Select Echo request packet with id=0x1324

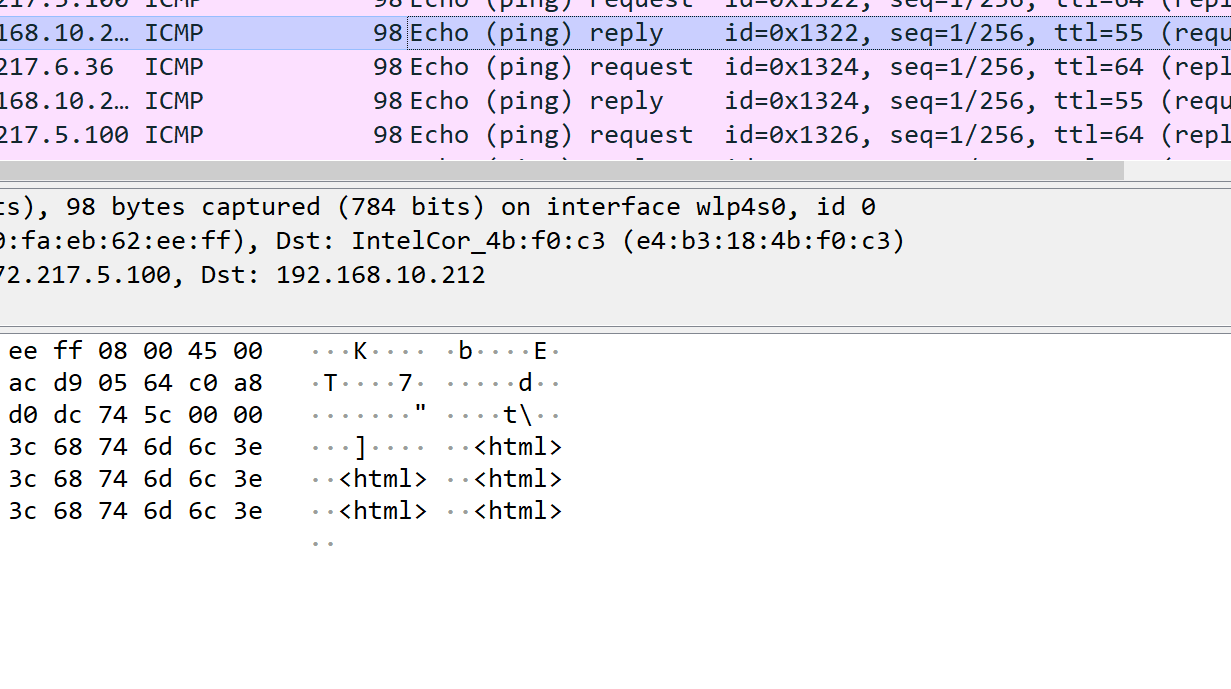pyautogui.click(x=640, y=67)
